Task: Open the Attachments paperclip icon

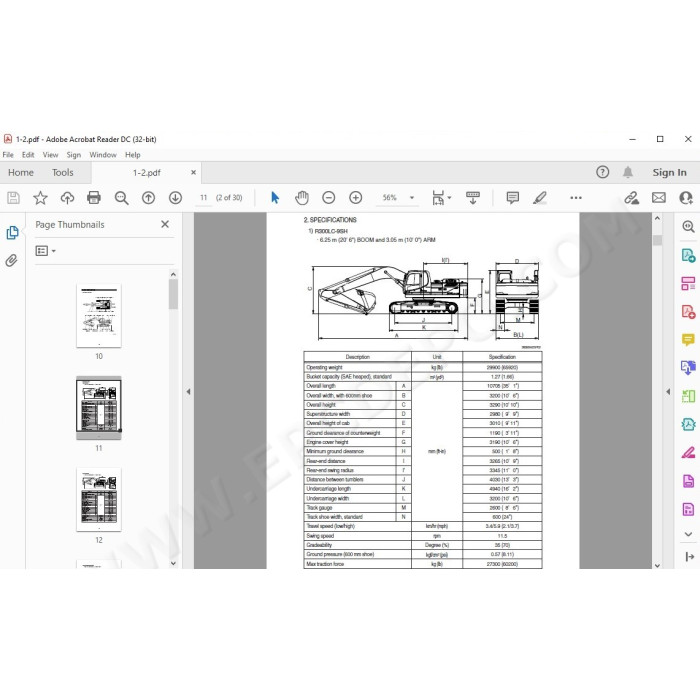Action: point(12,260)
